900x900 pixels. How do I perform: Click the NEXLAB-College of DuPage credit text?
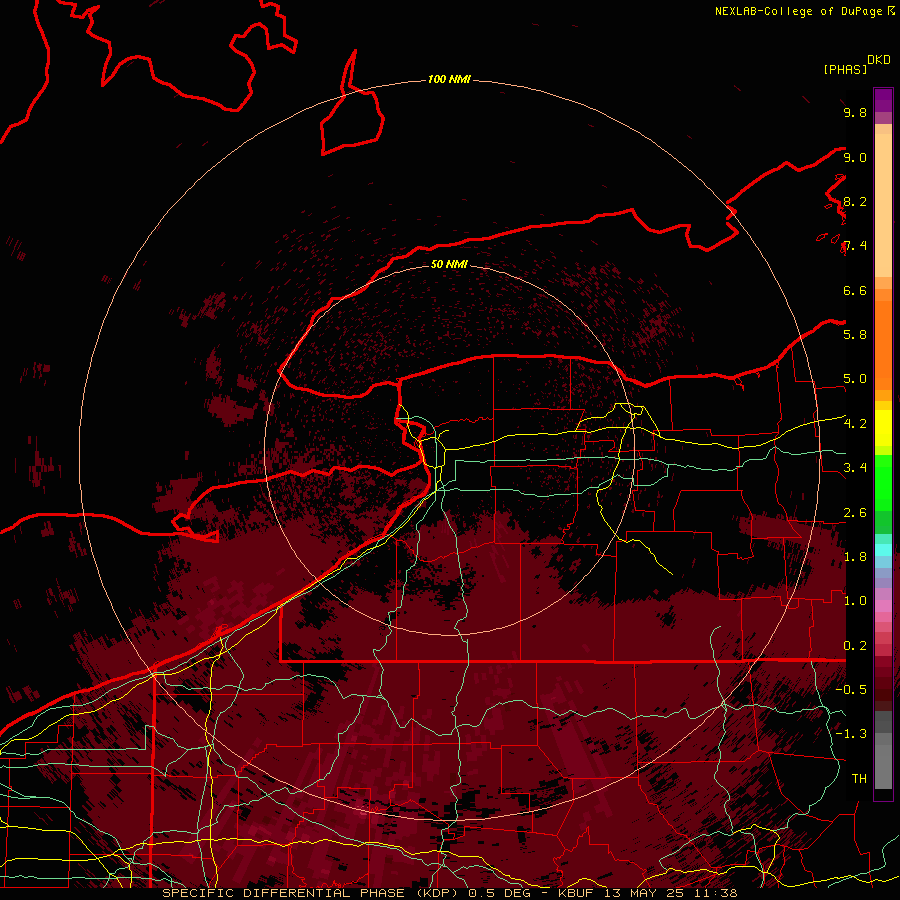(x=799, y=11)
